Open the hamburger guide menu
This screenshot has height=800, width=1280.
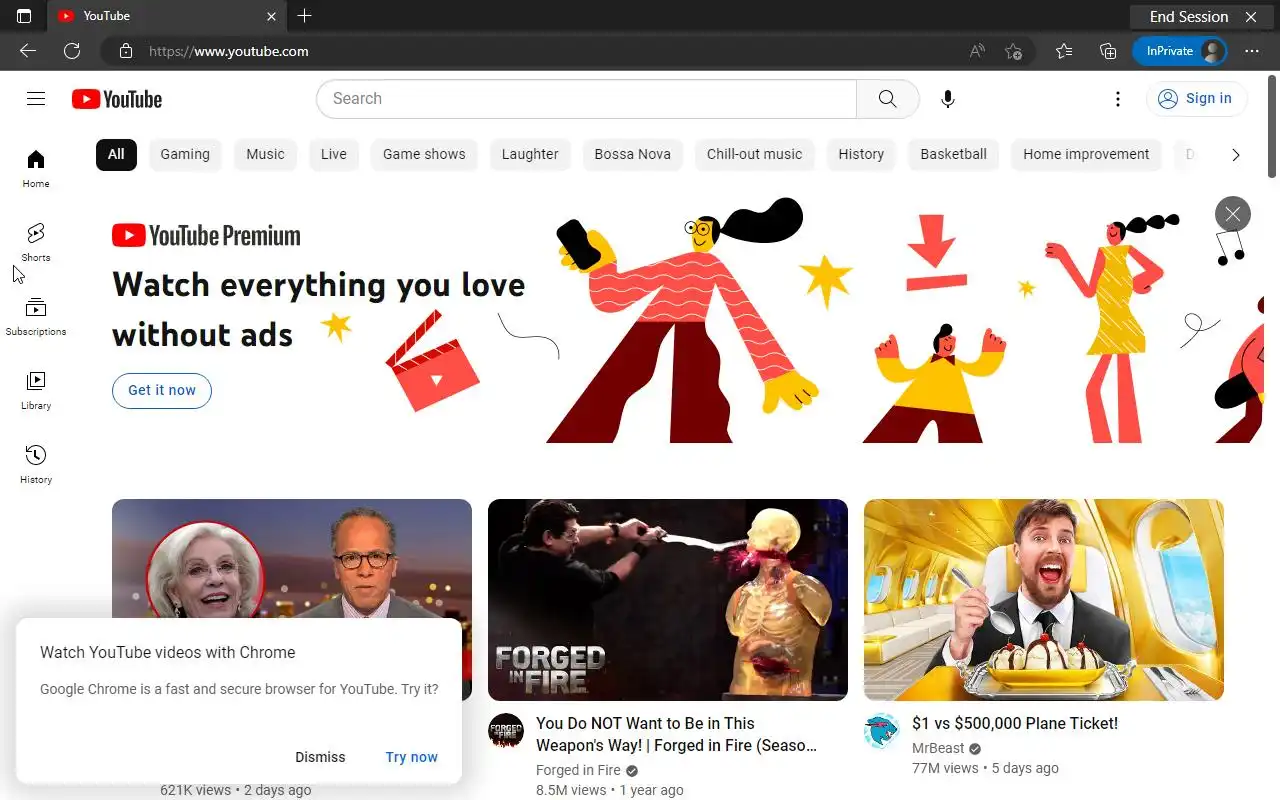[x=36, y=98]
